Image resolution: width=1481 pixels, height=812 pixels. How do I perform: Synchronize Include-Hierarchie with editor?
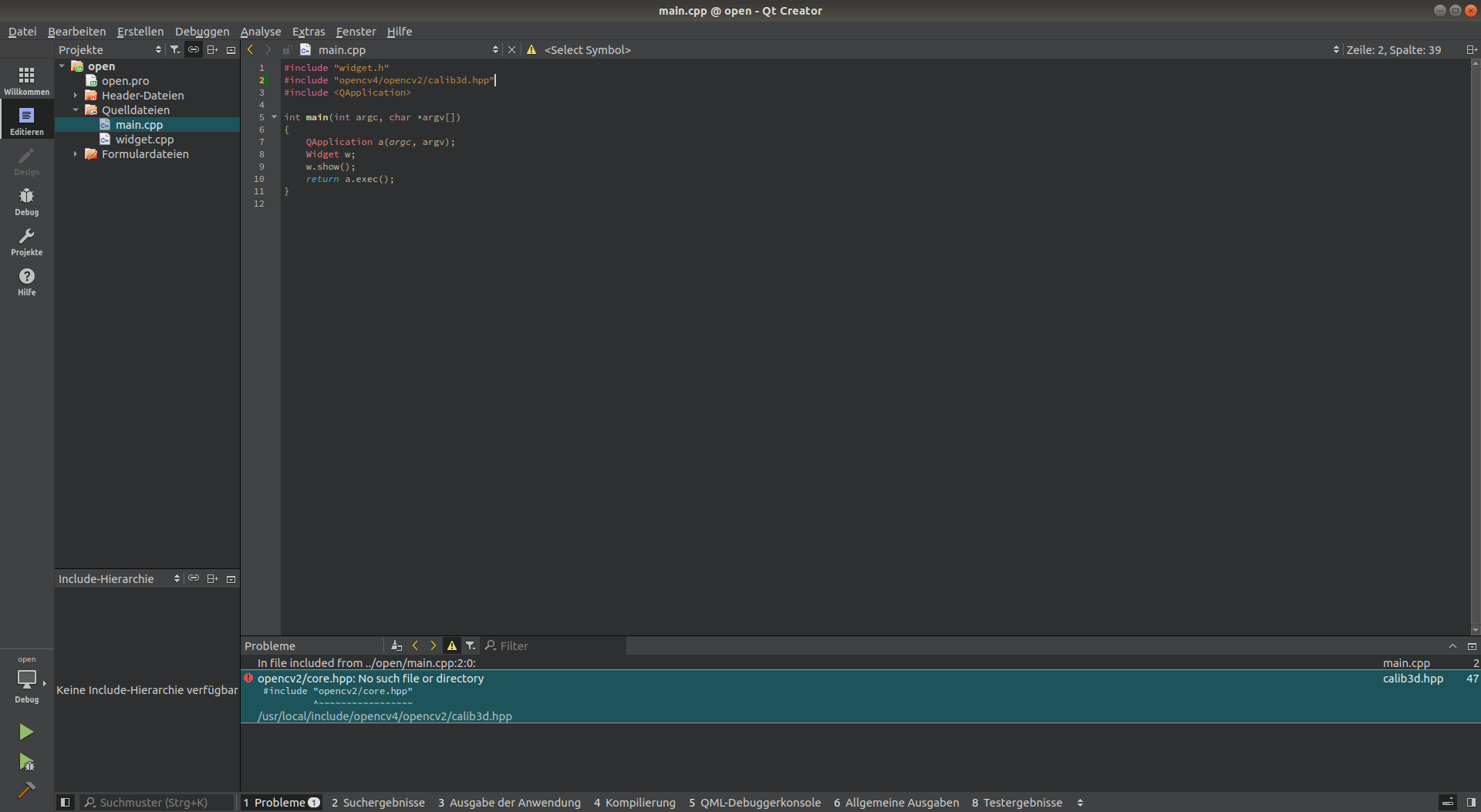pos(194,578)
